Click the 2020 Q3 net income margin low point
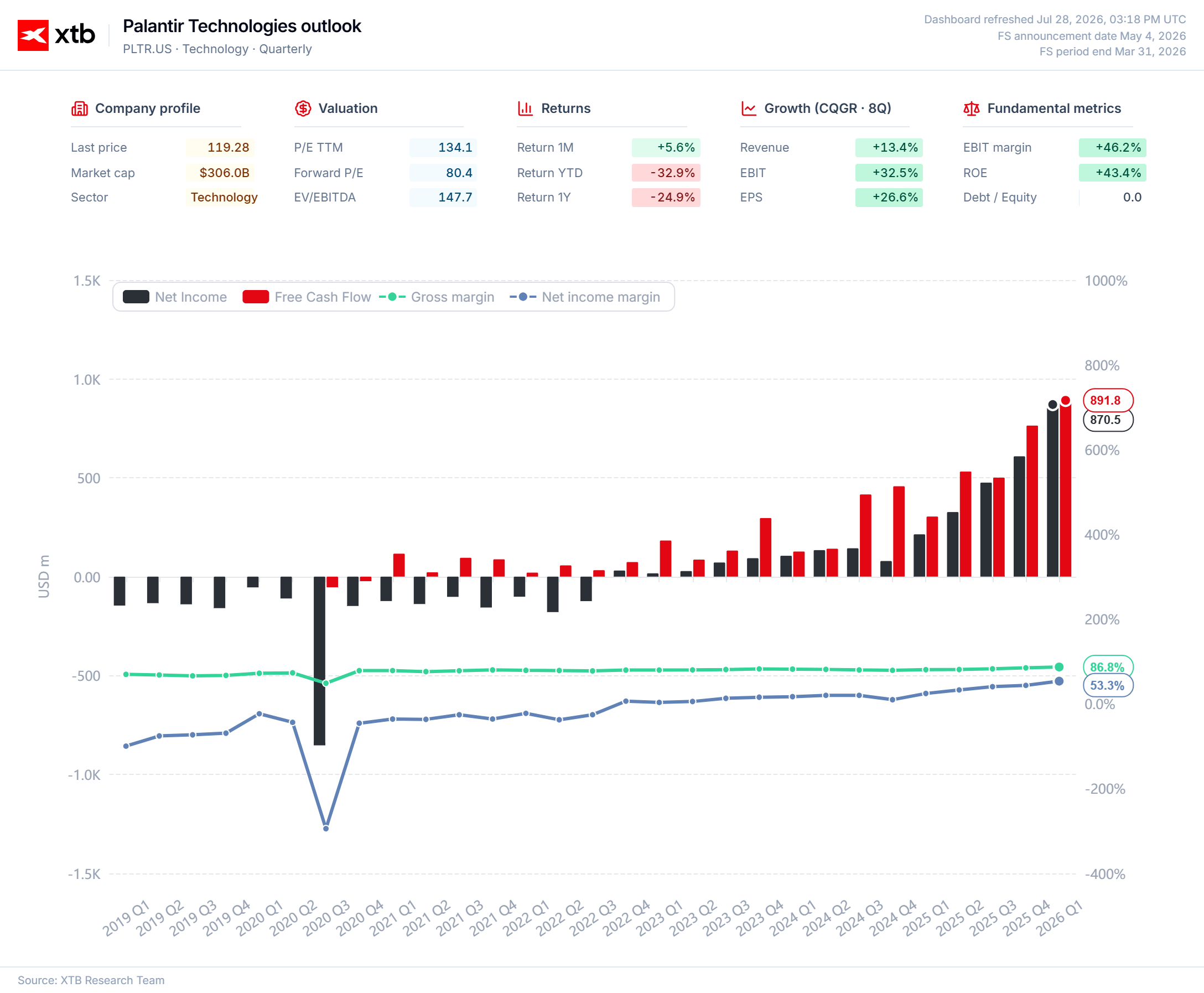 (x=326, y=828)
